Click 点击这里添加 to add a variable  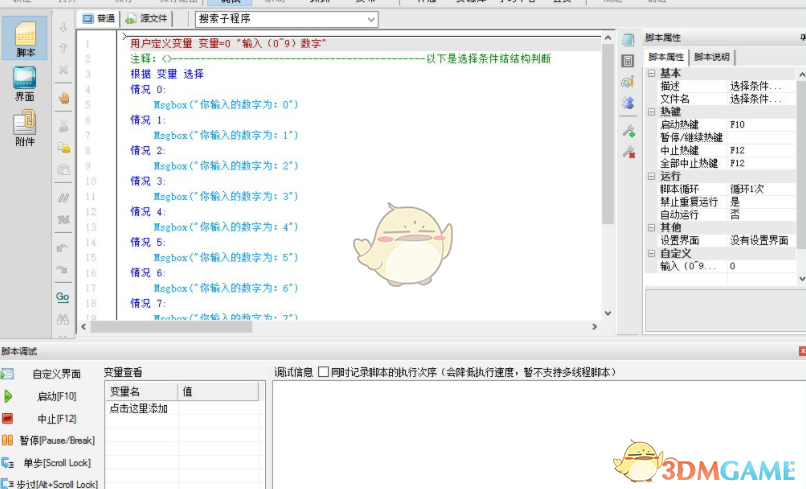pyautogui.click(x=139, y=409)
